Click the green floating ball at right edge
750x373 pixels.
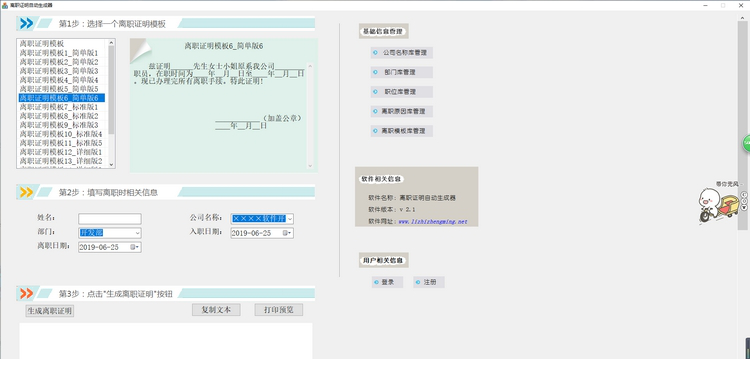click(x=746, y=143)
